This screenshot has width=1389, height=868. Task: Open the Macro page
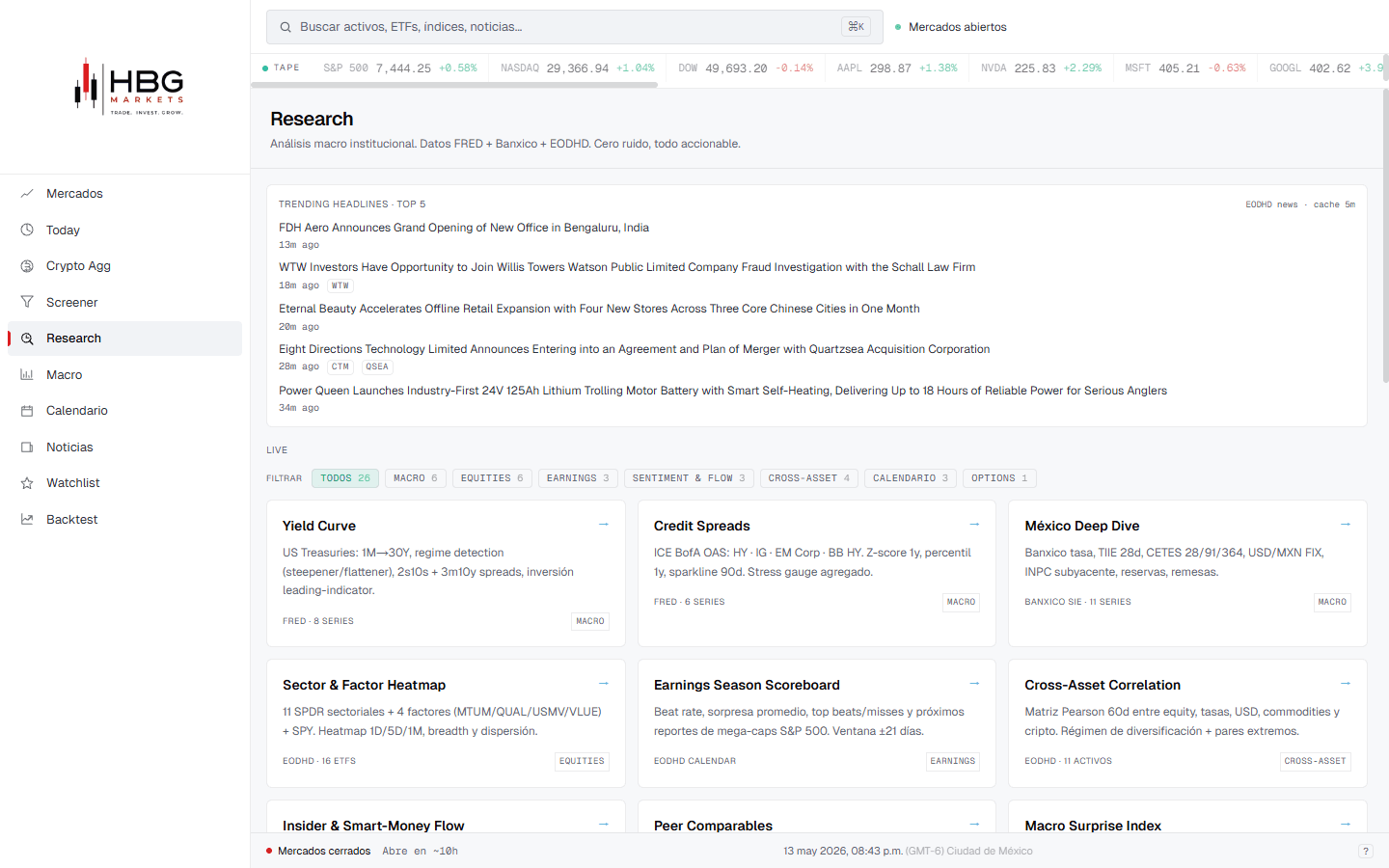pyautogui.click(x=125, y=375)
